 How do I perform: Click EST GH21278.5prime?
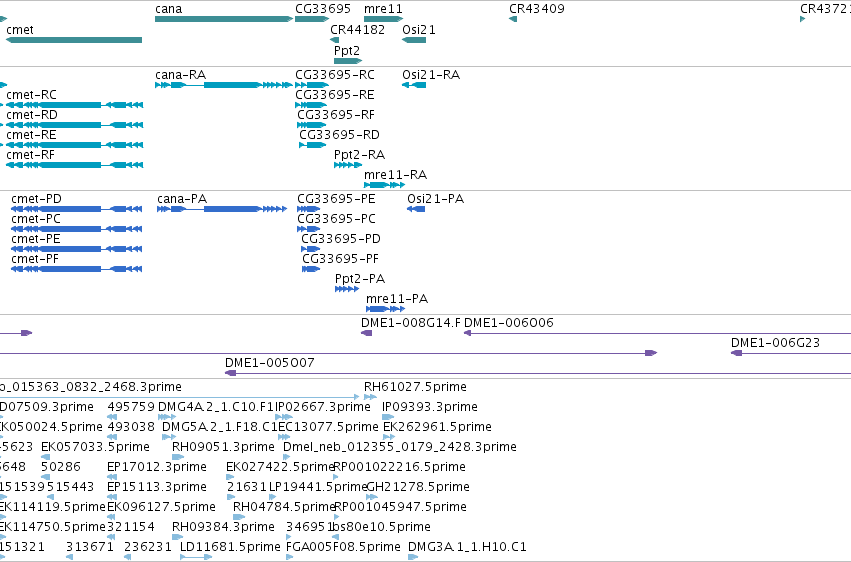click(x=371, y=497)
